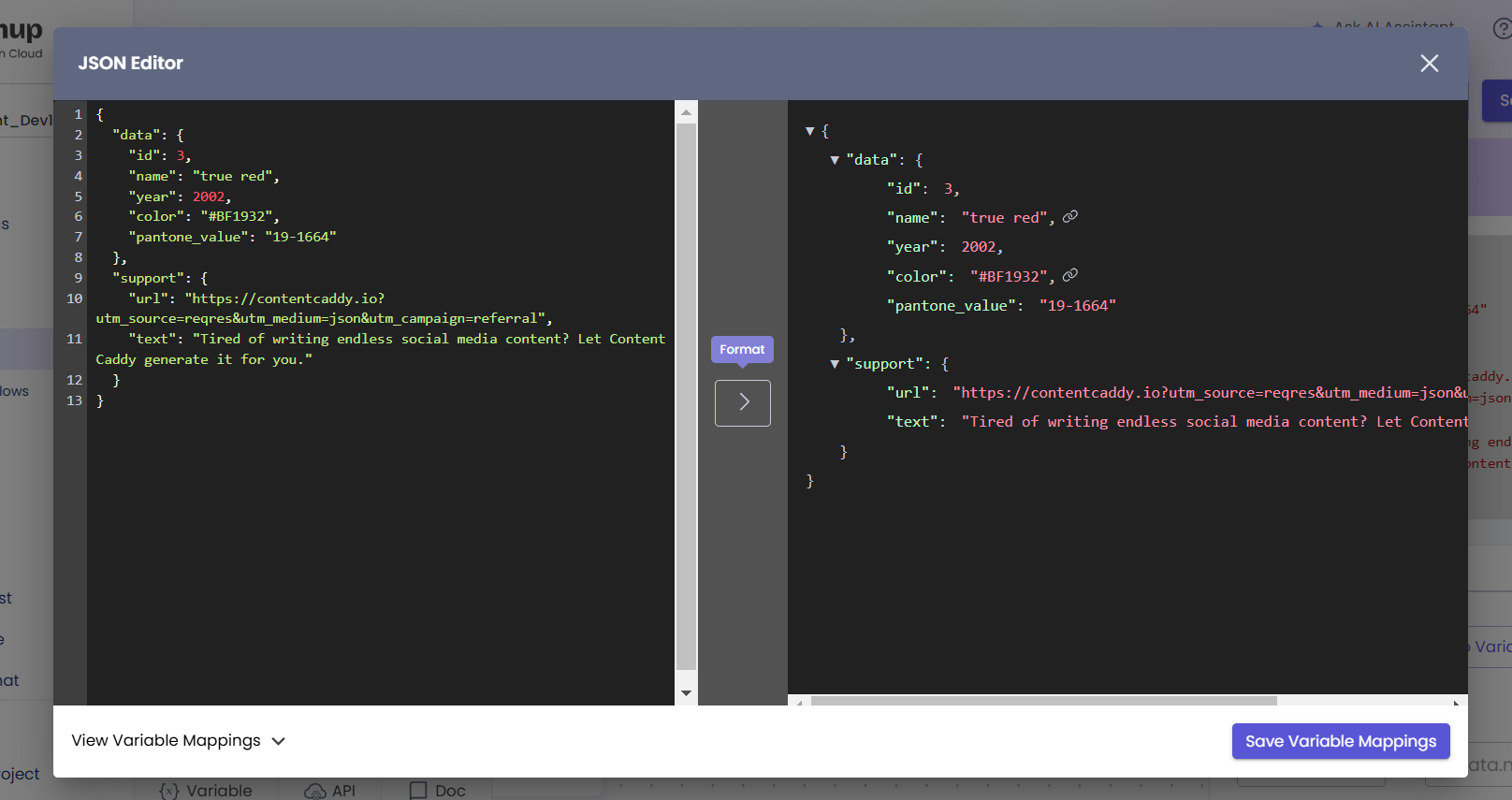
Task: Click the vertical scrollbar thumb in code editor
Action: click(686, 397)
